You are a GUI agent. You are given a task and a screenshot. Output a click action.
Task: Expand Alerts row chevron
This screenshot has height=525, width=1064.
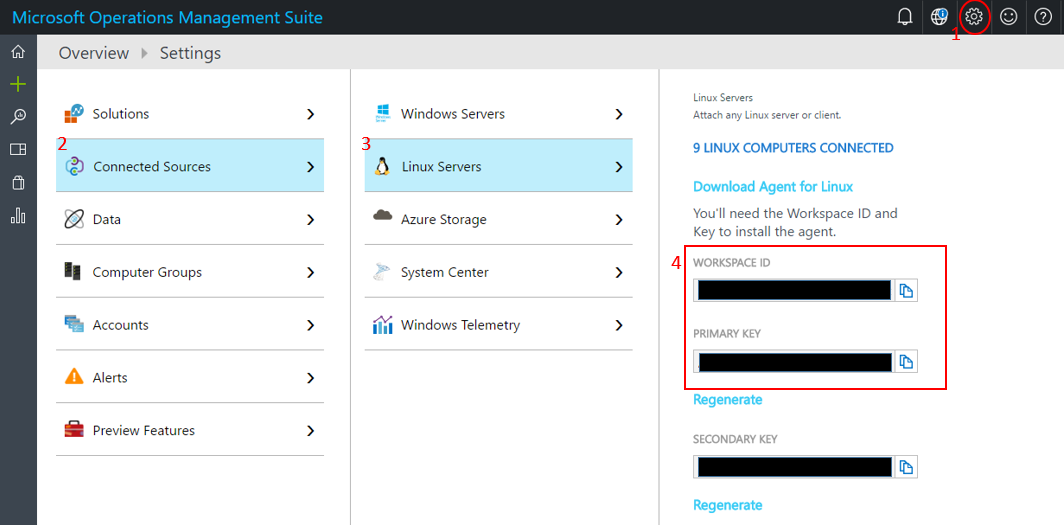point(311,378)
